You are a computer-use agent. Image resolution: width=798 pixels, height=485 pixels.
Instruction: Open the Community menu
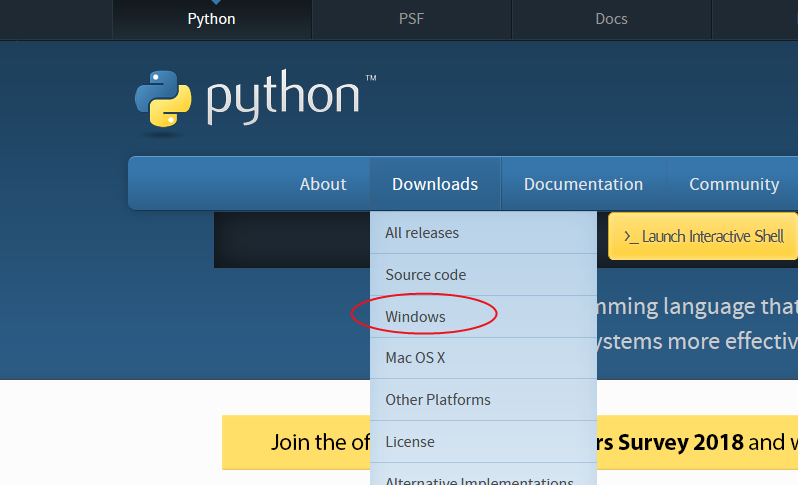coord(734,184)
